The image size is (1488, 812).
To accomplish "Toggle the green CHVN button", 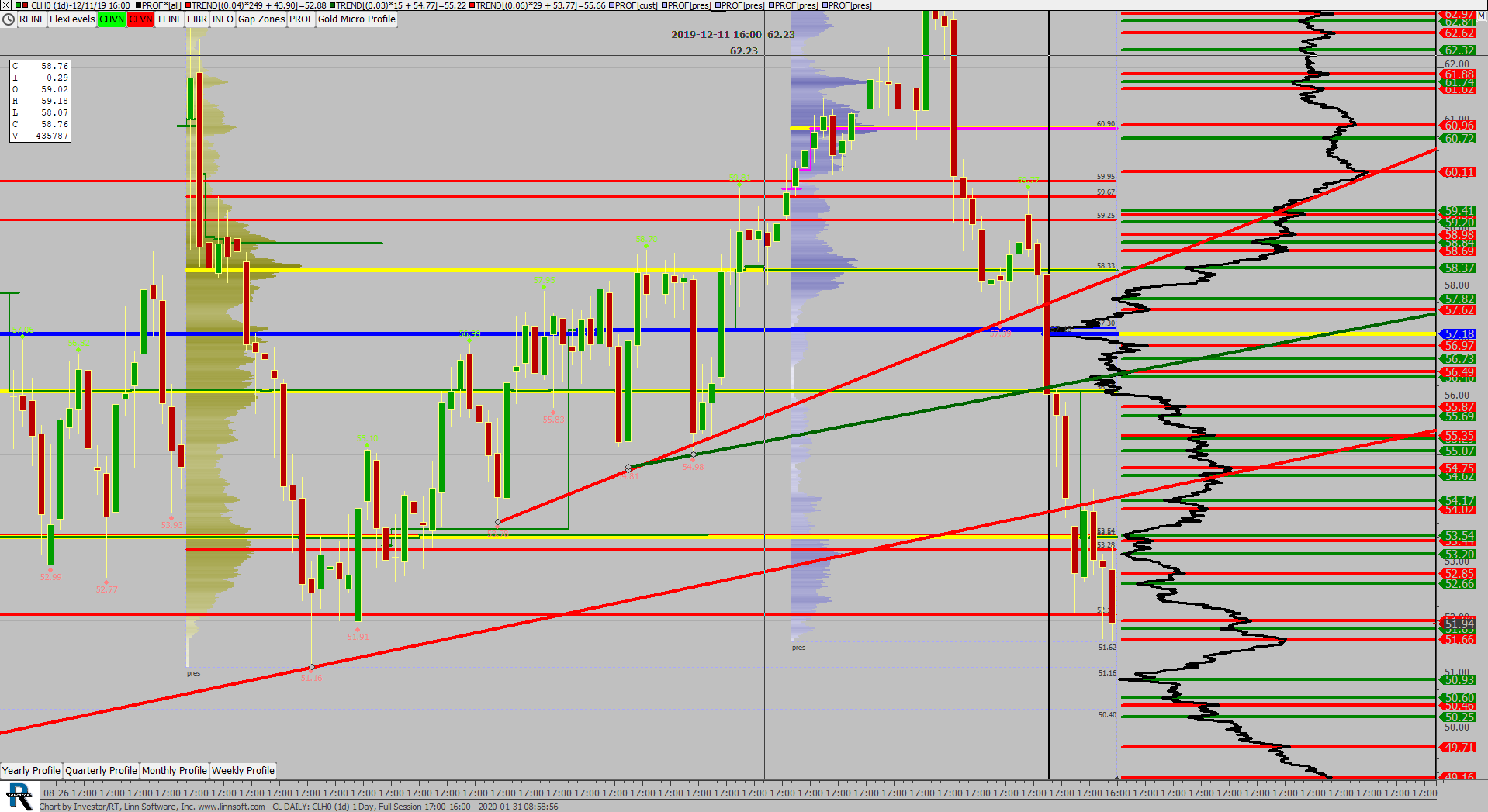I will [112, 19].
